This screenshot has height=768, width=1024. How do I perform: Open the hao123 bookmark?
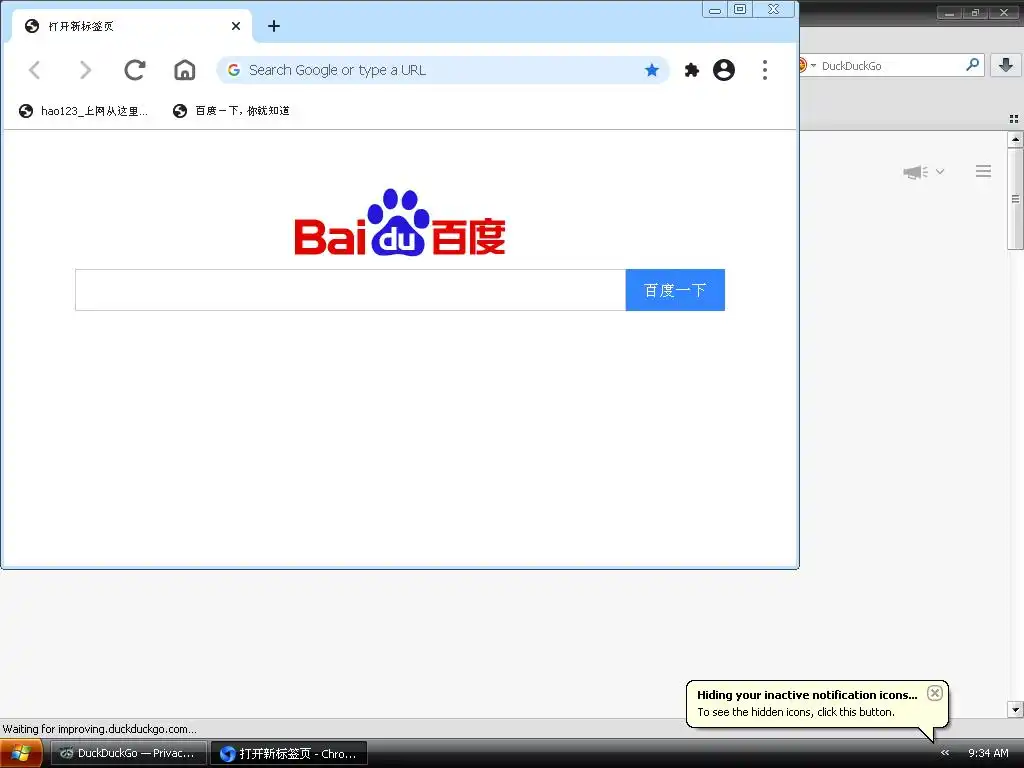[84, 111]
